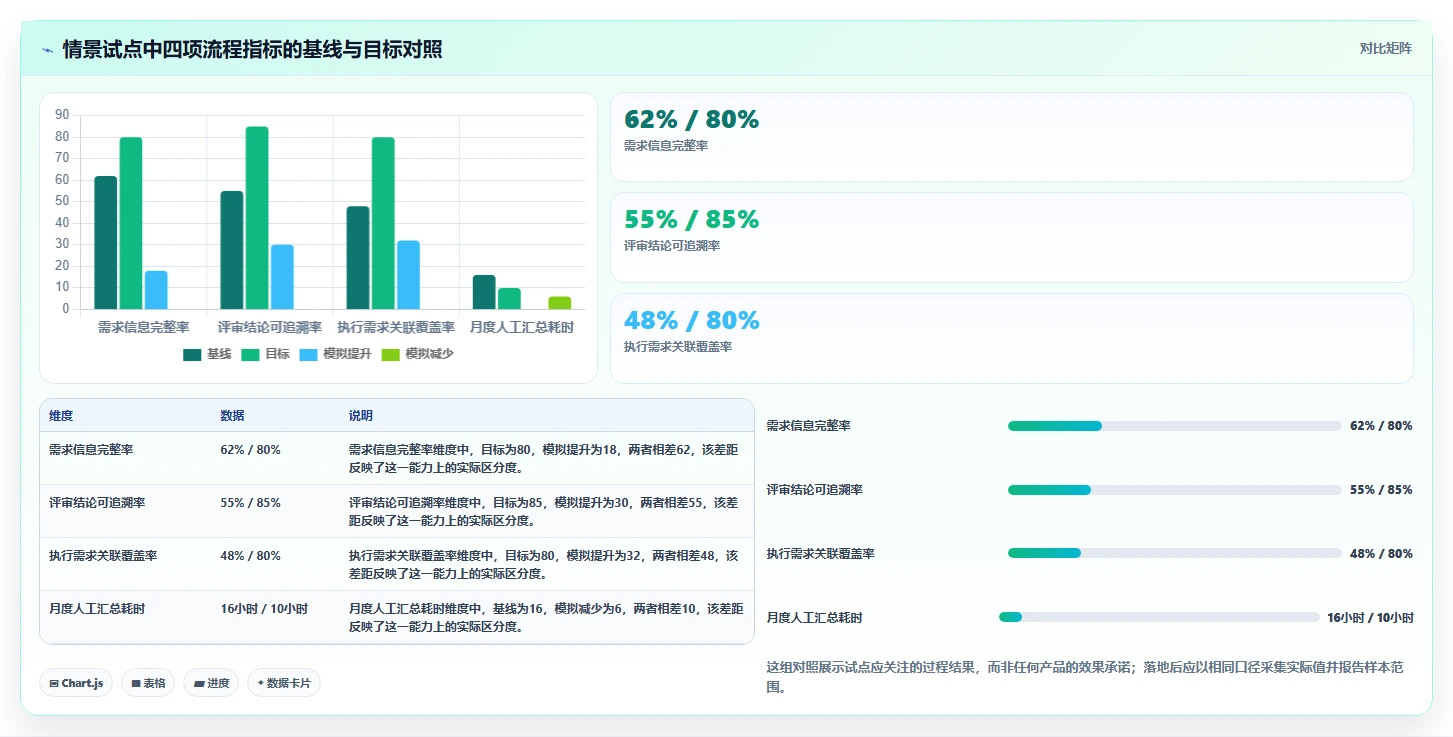
Task: Click the 需求信息完整率 progress bar
Action: [x=1174, y=426]
